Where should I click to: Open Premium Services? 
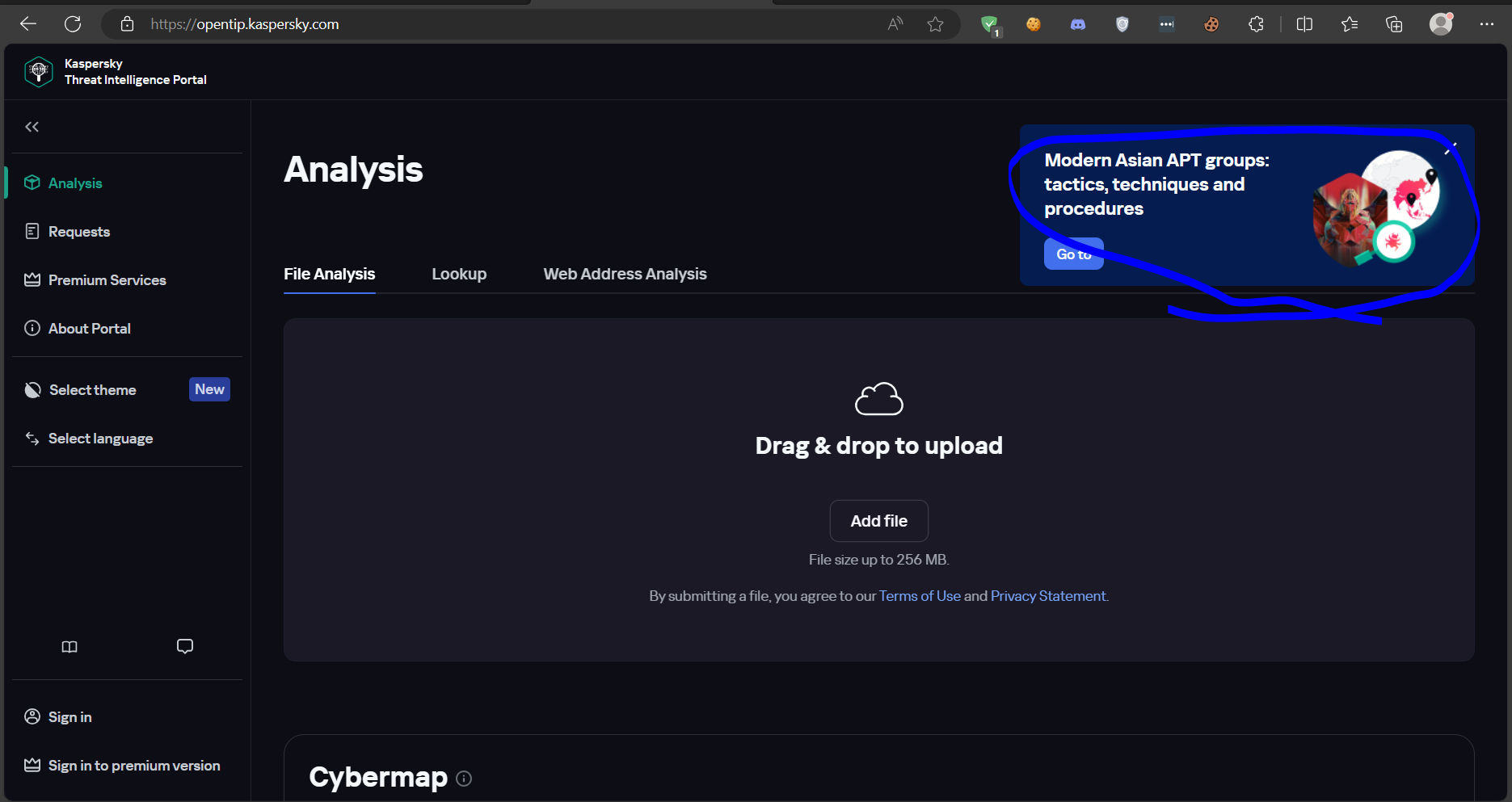tap(107, 279)
